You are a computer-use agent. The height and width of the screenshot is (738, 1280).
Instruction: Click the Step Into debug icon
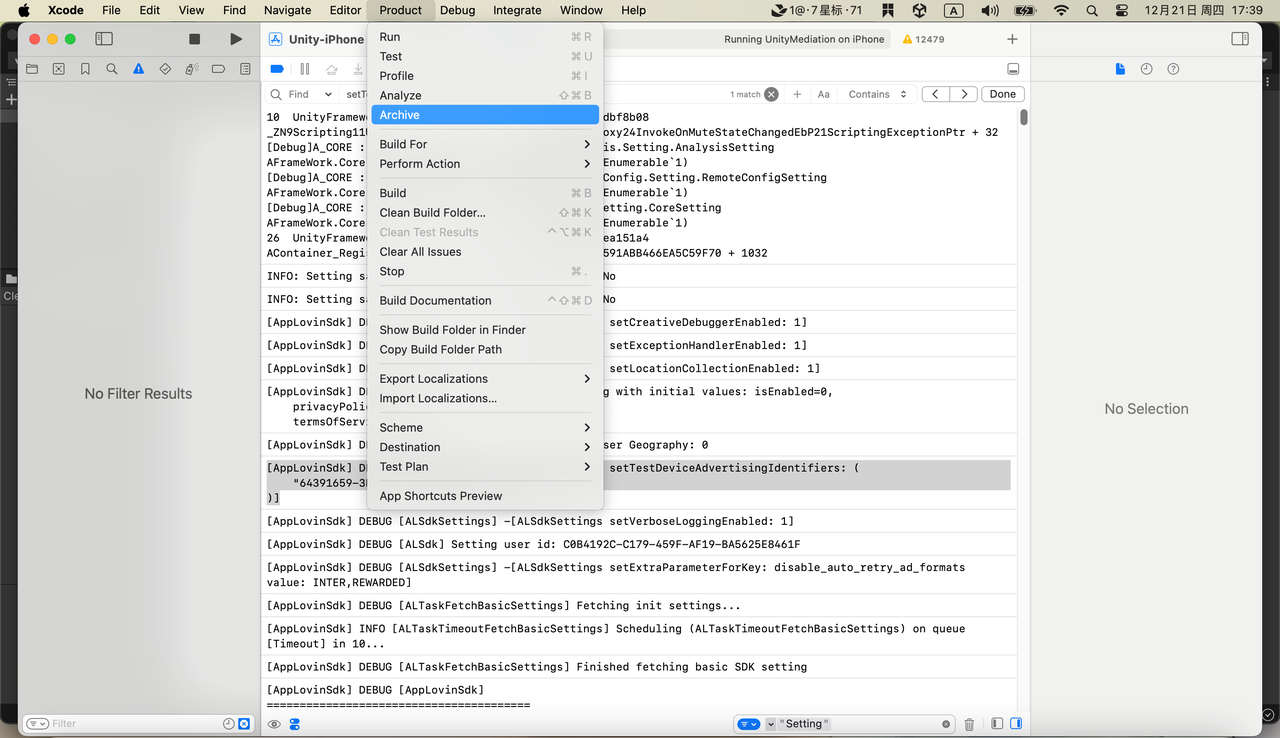pos(359,69)
